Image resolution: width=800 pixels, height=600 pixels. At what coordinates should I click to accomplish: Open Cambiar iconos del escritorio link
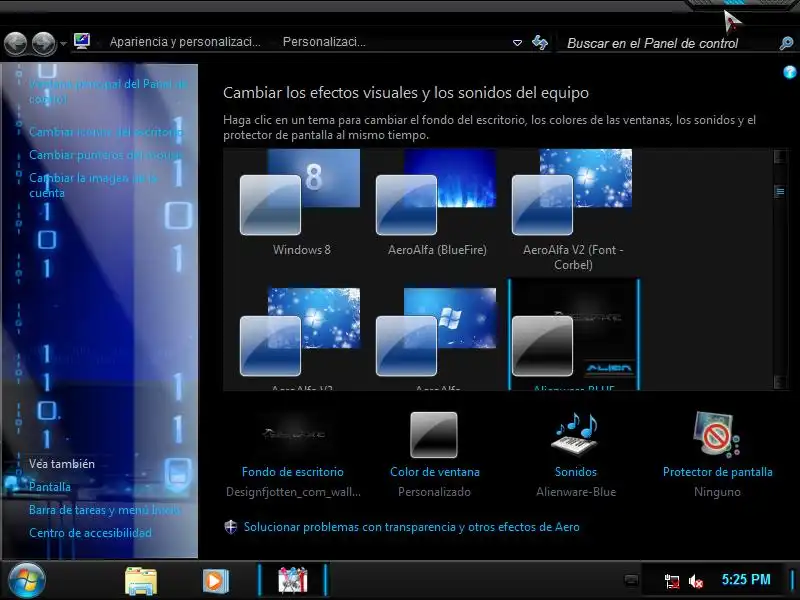pyautogui.click(x=106, y=132)
